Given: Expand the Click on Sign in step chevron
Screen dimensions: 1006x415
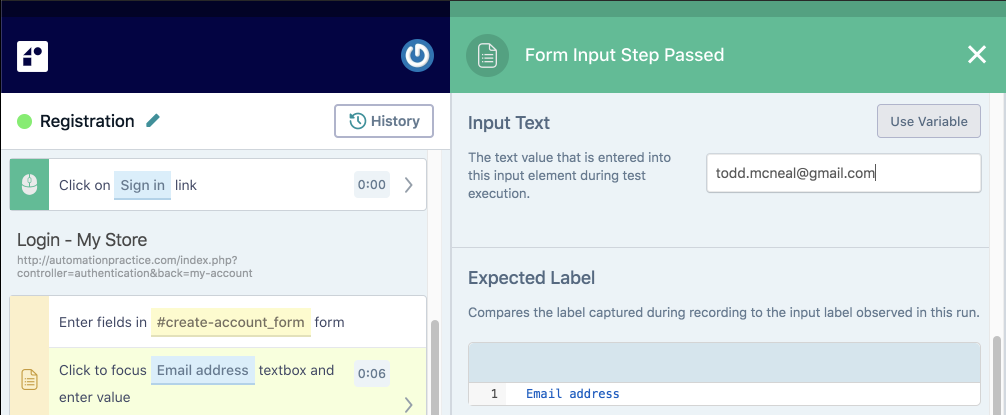Looking at the screenshot, I should pyautogui.click(x=409, y=185).
